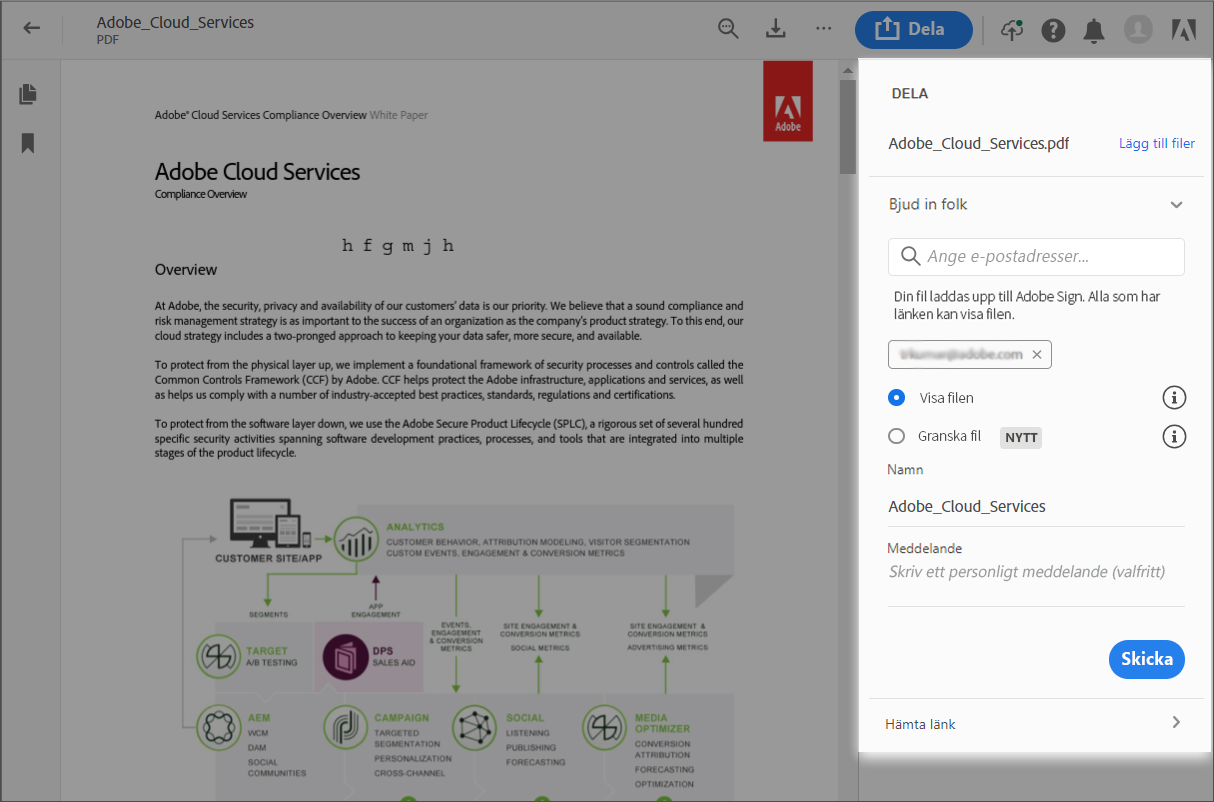Click the Analytics icon in the diagram
1214x802 pixels.
coord(356,541)
